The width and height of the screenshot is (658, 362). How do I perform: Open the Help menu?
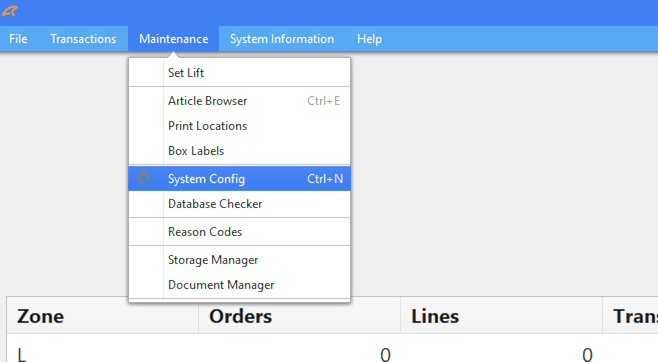coord(369,39)
